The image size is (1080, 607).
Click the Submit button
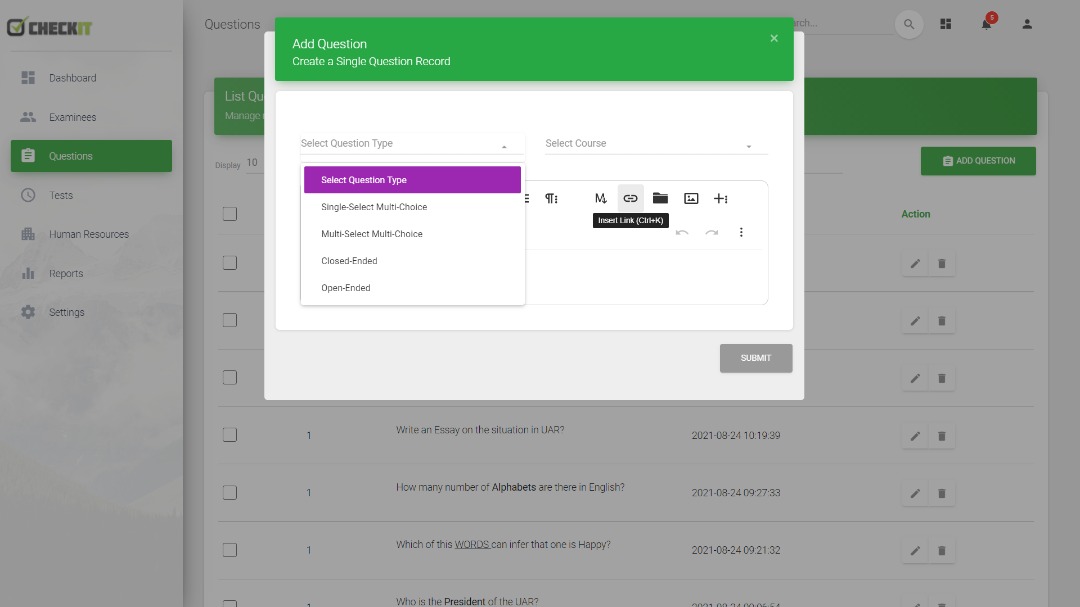coord(756,358)
